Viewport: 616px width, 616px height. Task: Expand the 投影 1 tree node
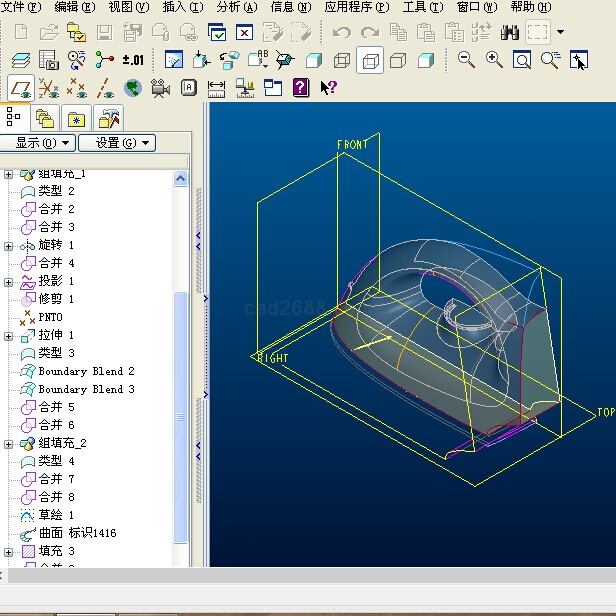[9, 281]
